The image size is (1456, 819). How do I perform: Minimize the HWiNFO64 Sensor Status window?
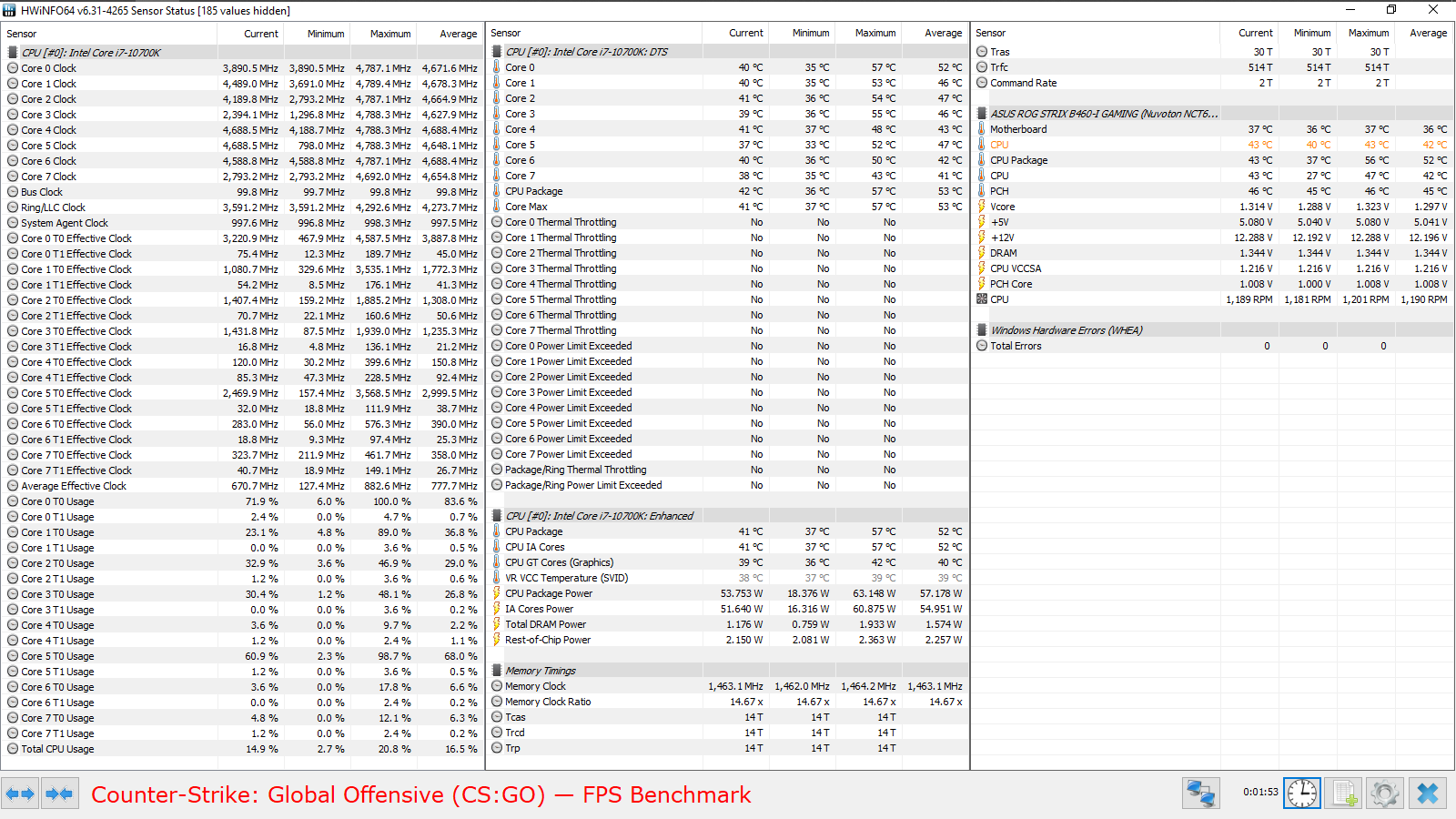[x=1350, y=9]
